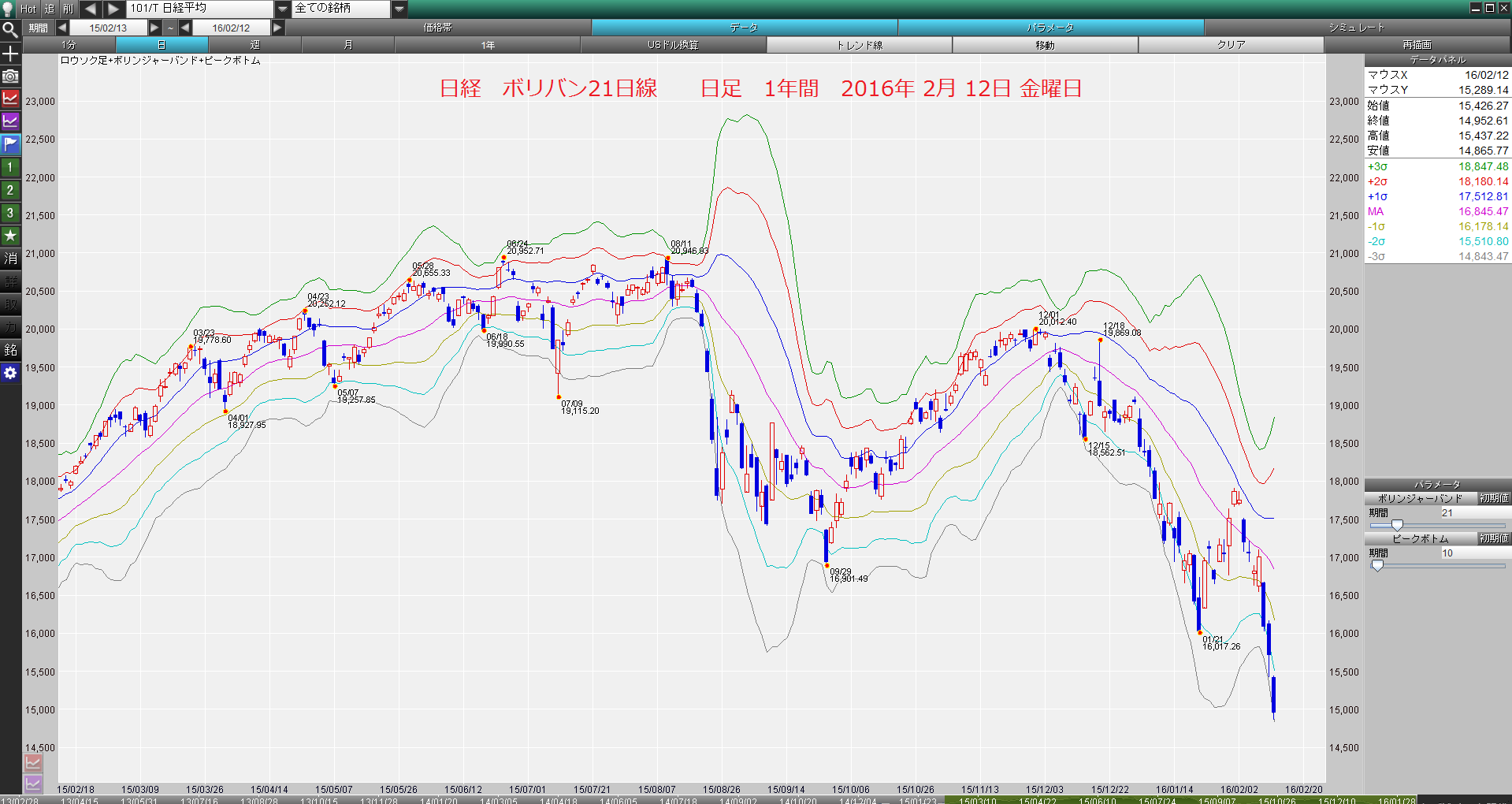Click the start date field 15/02/13
The height and width of the screenshot is (804, 1512).
click(x=108, y=28)
